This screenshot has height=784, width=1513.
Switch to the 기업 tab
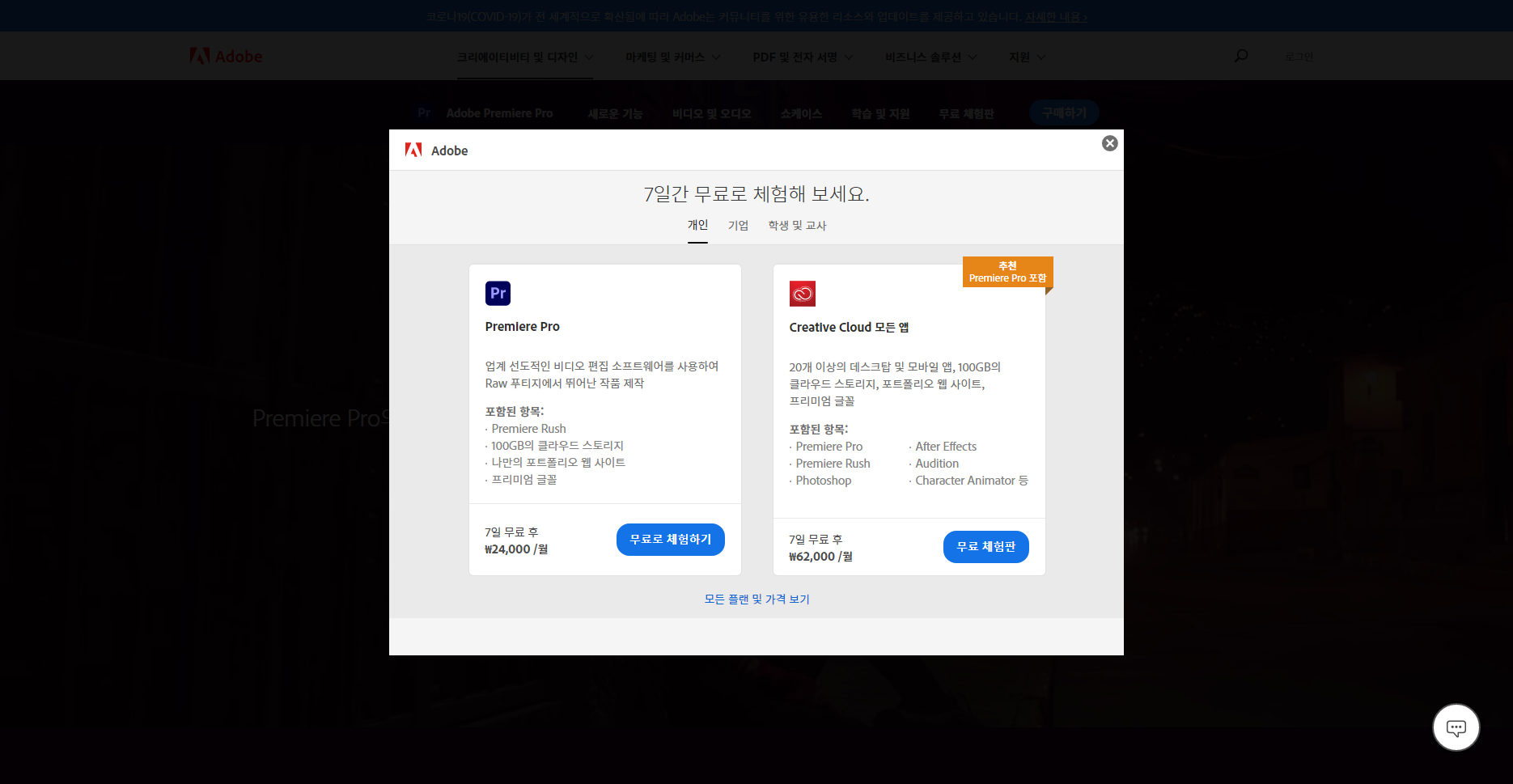click(738, 226)
